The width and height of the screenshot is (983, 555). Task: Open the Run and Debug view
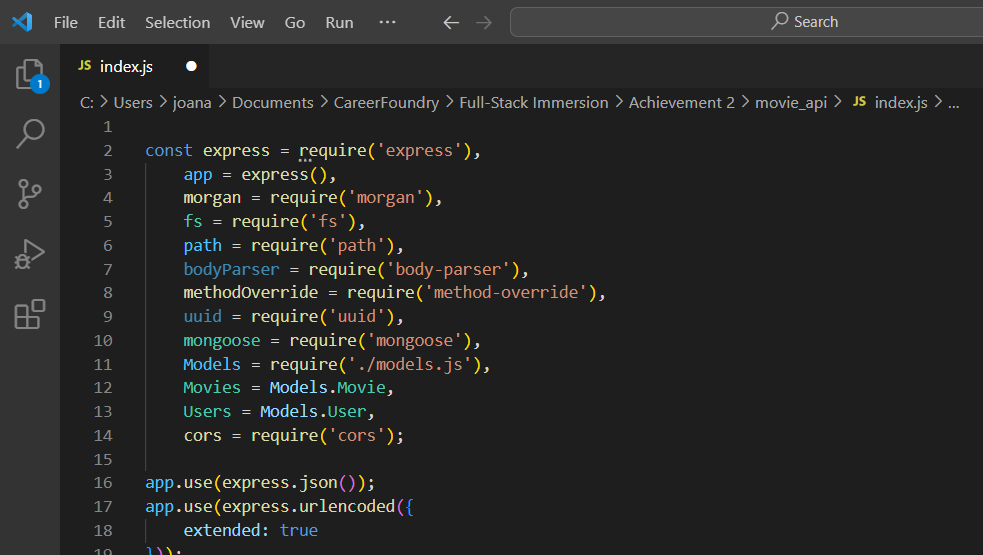point(30,254)
